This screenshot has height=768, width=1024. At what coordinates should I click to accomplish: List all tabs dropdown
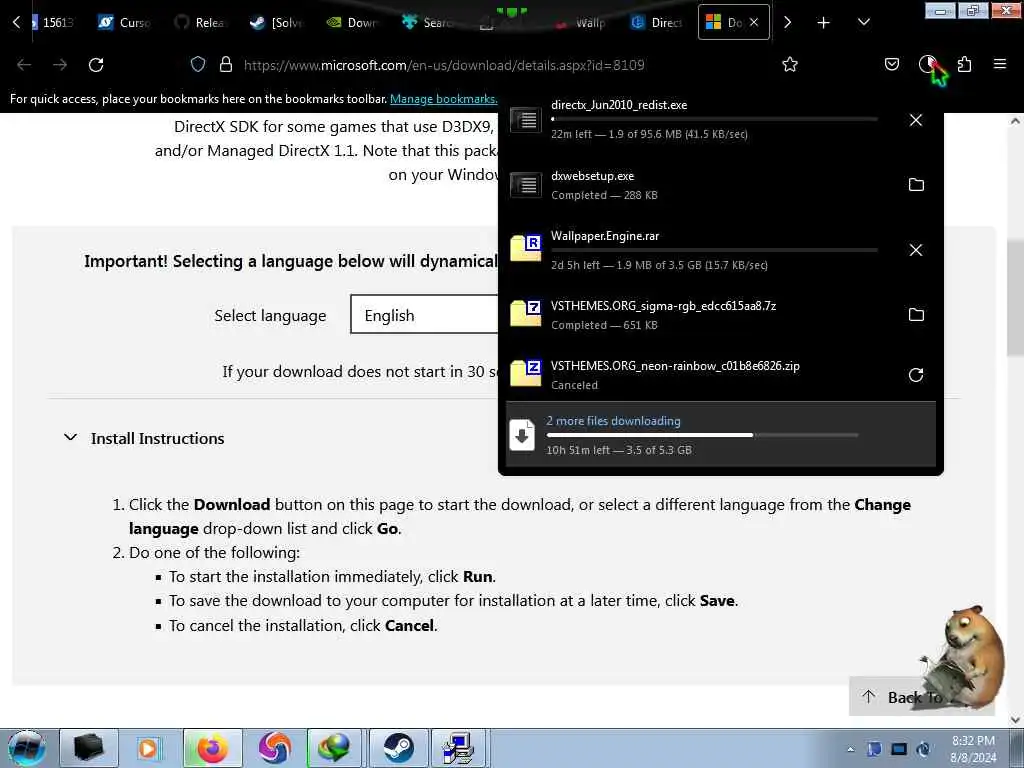coord(863,23)
